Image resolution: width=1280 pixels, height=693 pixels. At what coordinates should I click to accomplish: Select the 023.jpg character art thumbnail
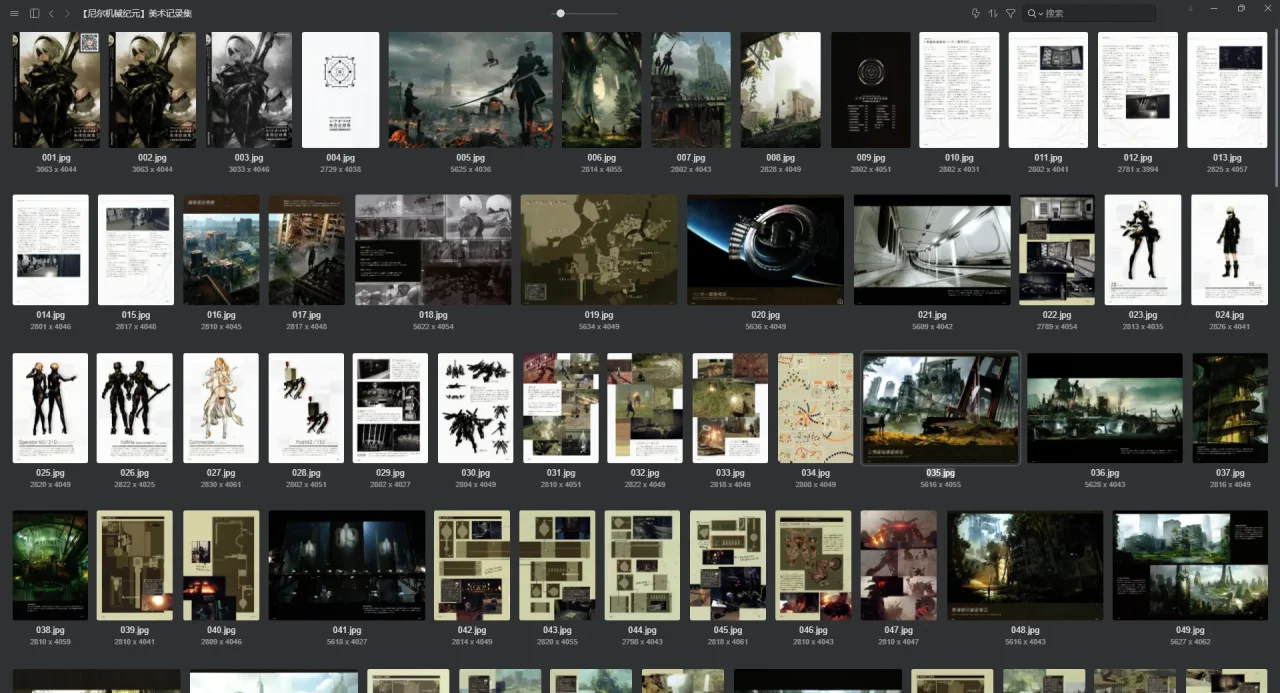click(1143, 250)
